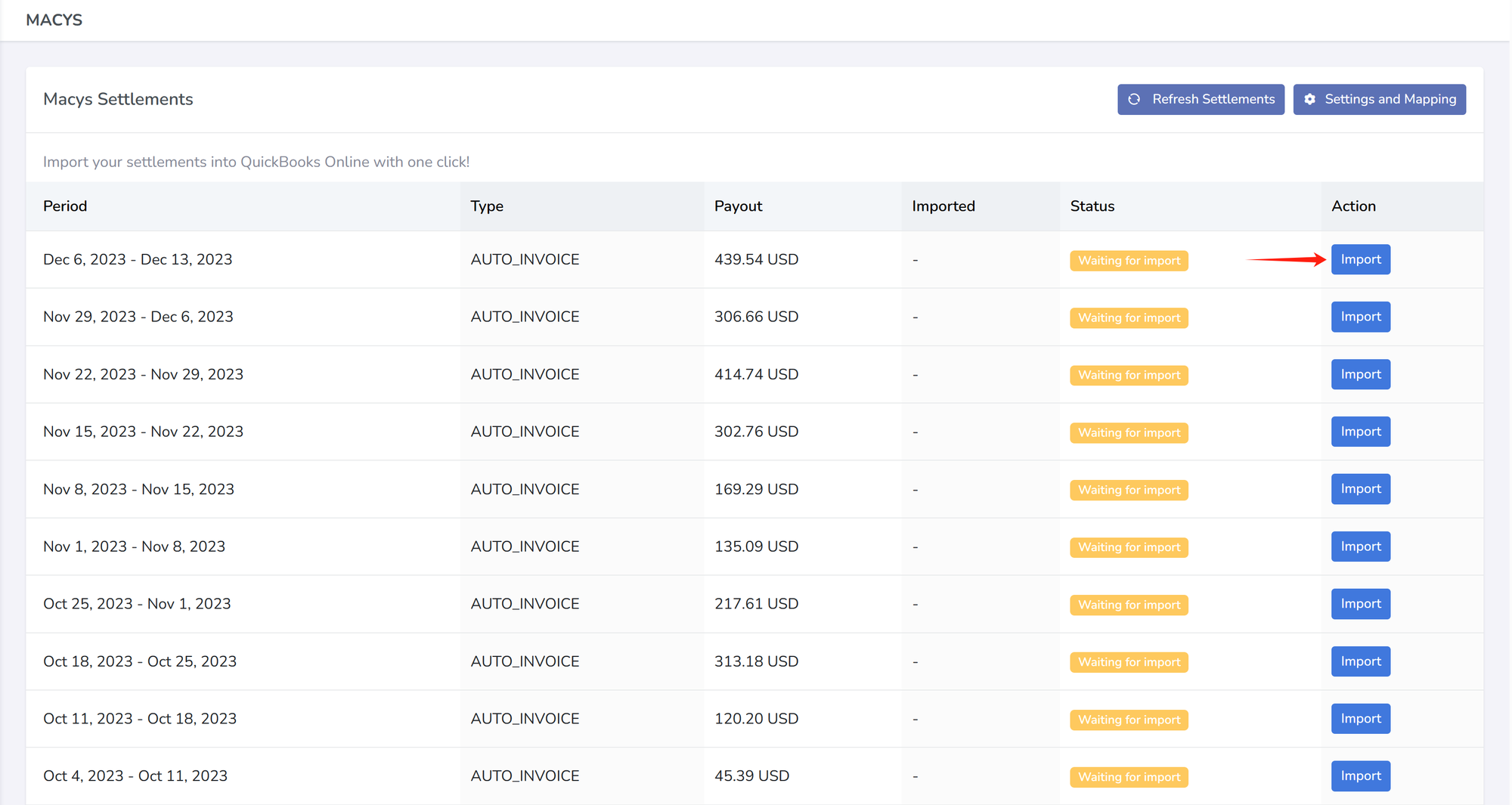Click the Action column header
The image size is (1512, 805).
[x=1353, y=206]
